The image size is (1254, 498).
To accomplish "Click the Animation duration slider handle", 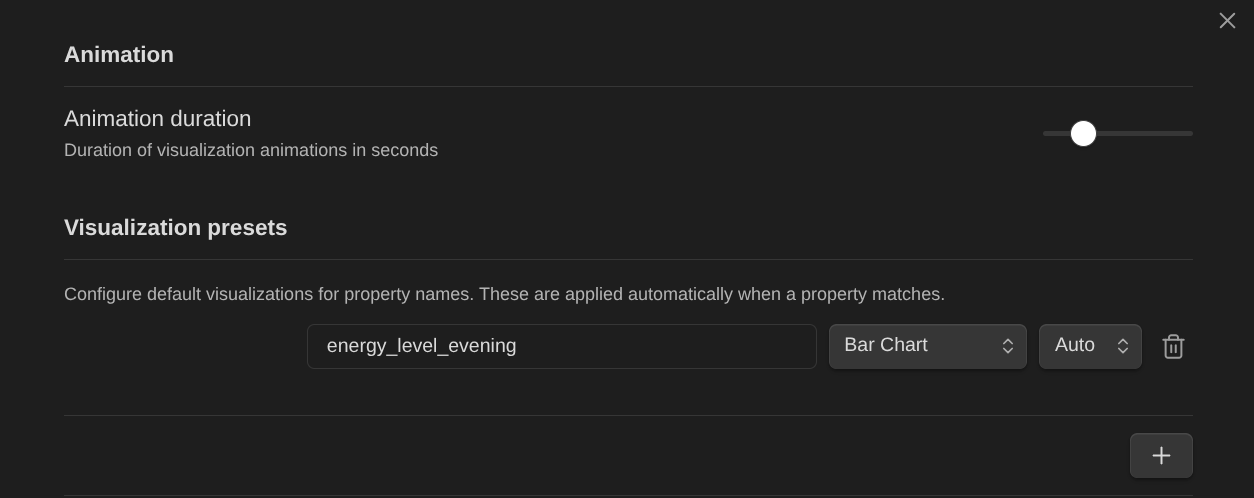I will (x=1083, y=133).
